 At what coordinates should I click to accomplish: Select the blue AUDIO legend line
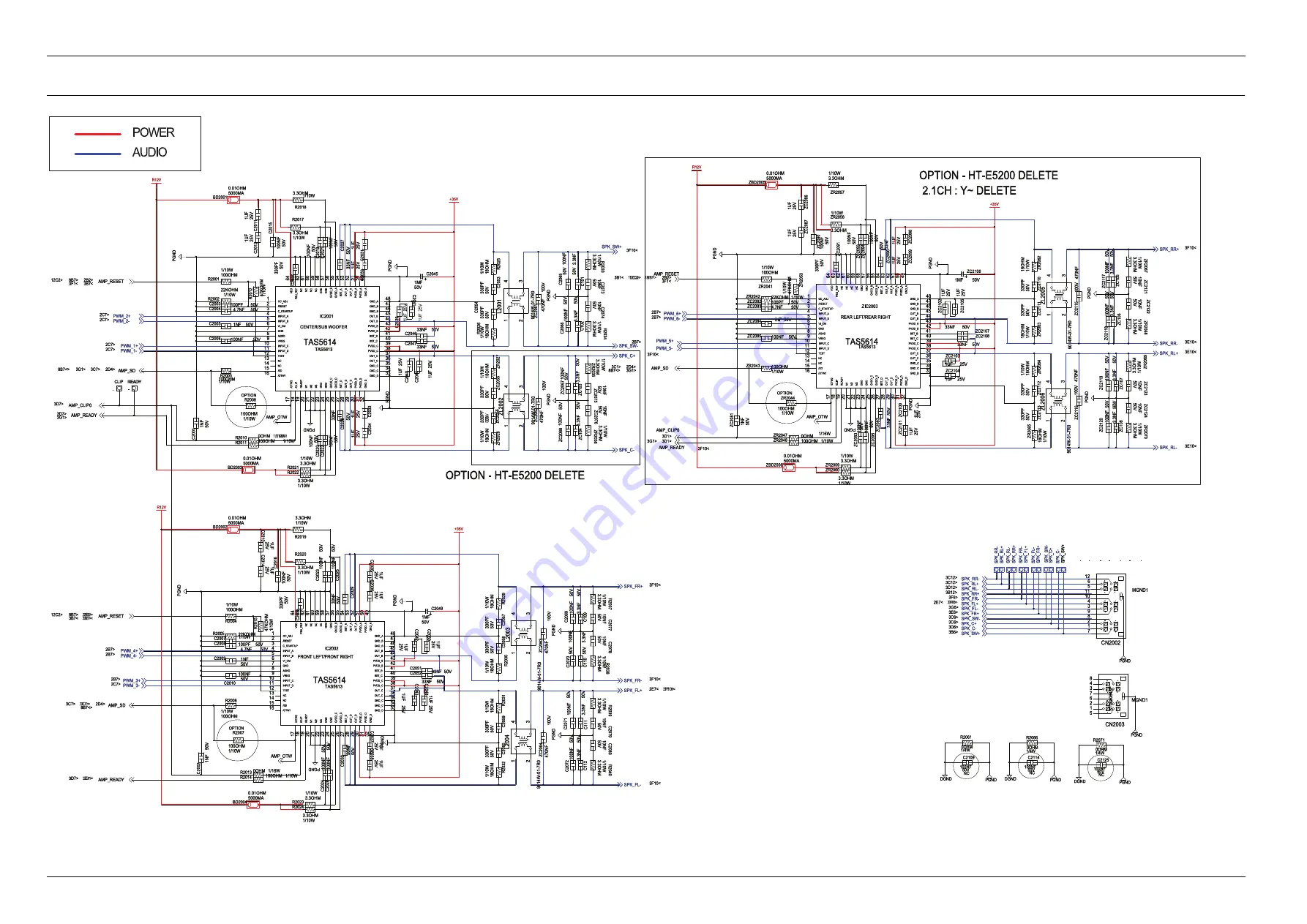pyautogui.click(x=98, y=154)
